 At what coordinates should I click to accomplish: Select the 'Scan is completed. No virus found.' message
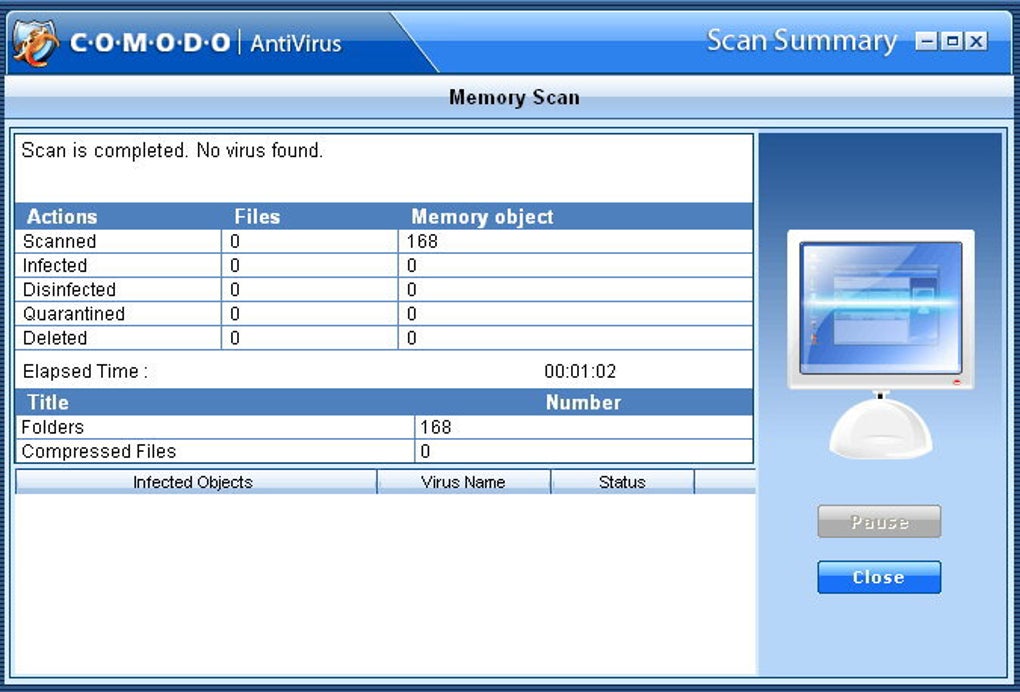click(172, 151)
